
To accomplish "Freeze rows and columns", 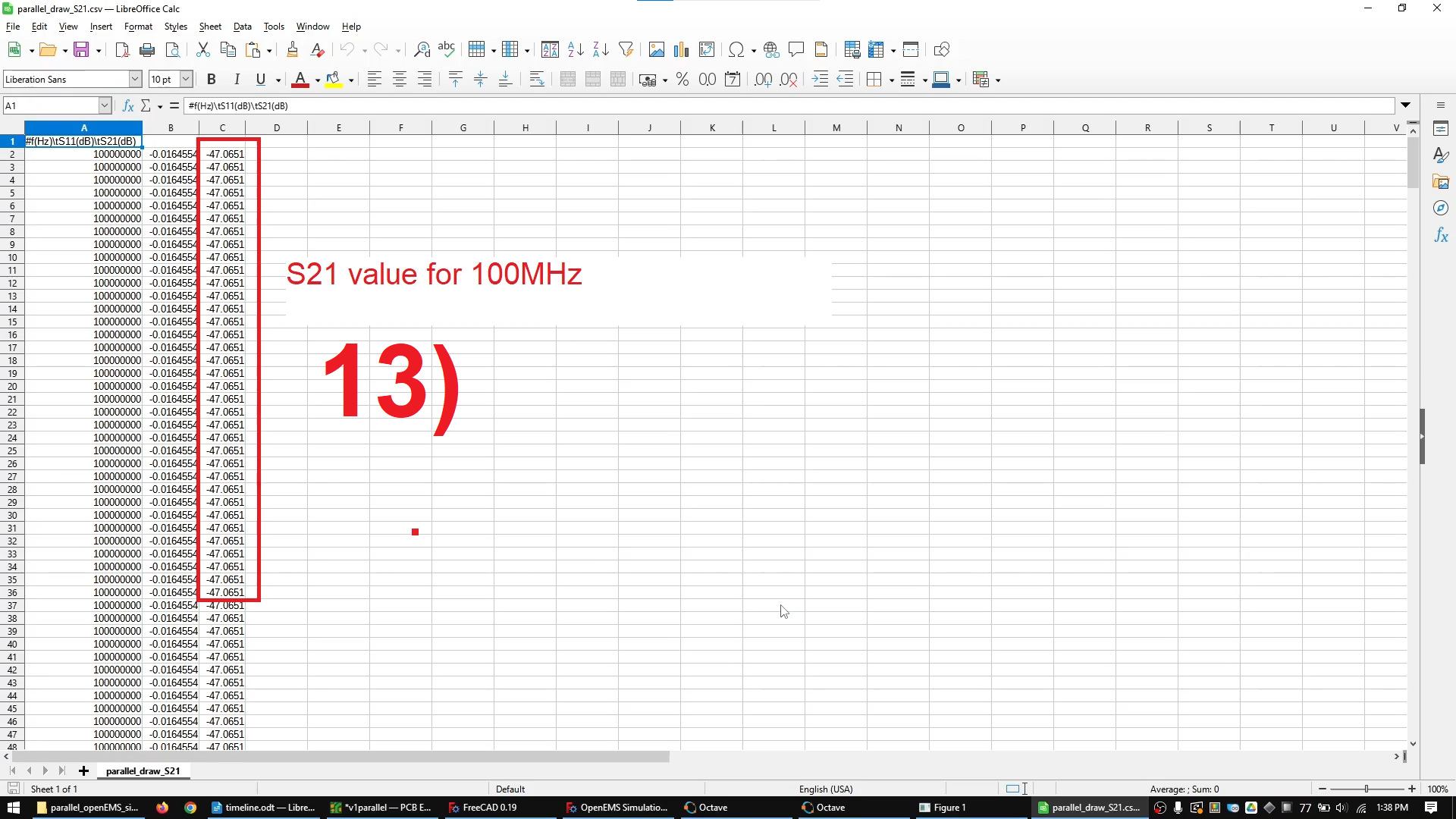I will [876, 49].
